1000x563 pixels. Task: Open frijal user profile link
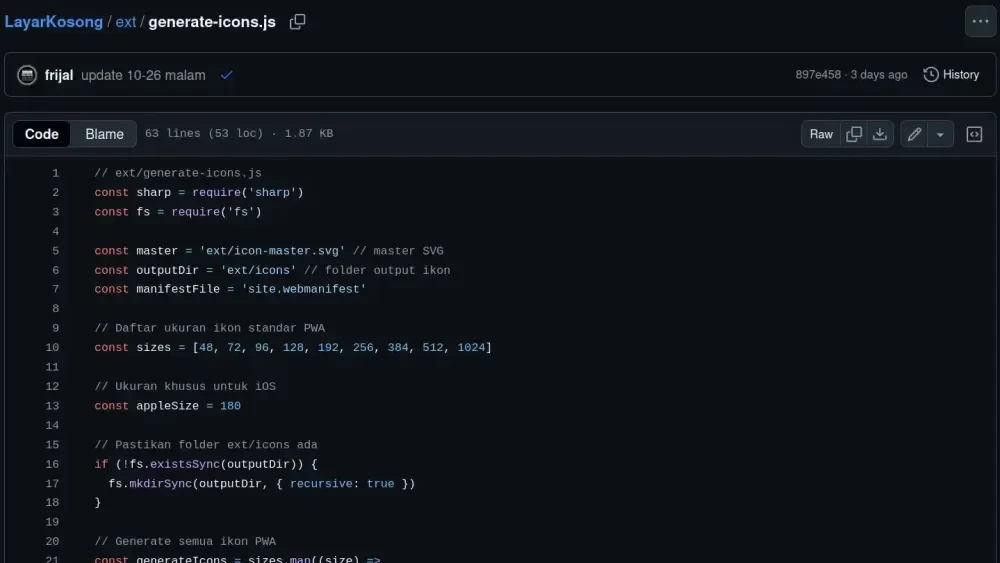coord(59,75)
